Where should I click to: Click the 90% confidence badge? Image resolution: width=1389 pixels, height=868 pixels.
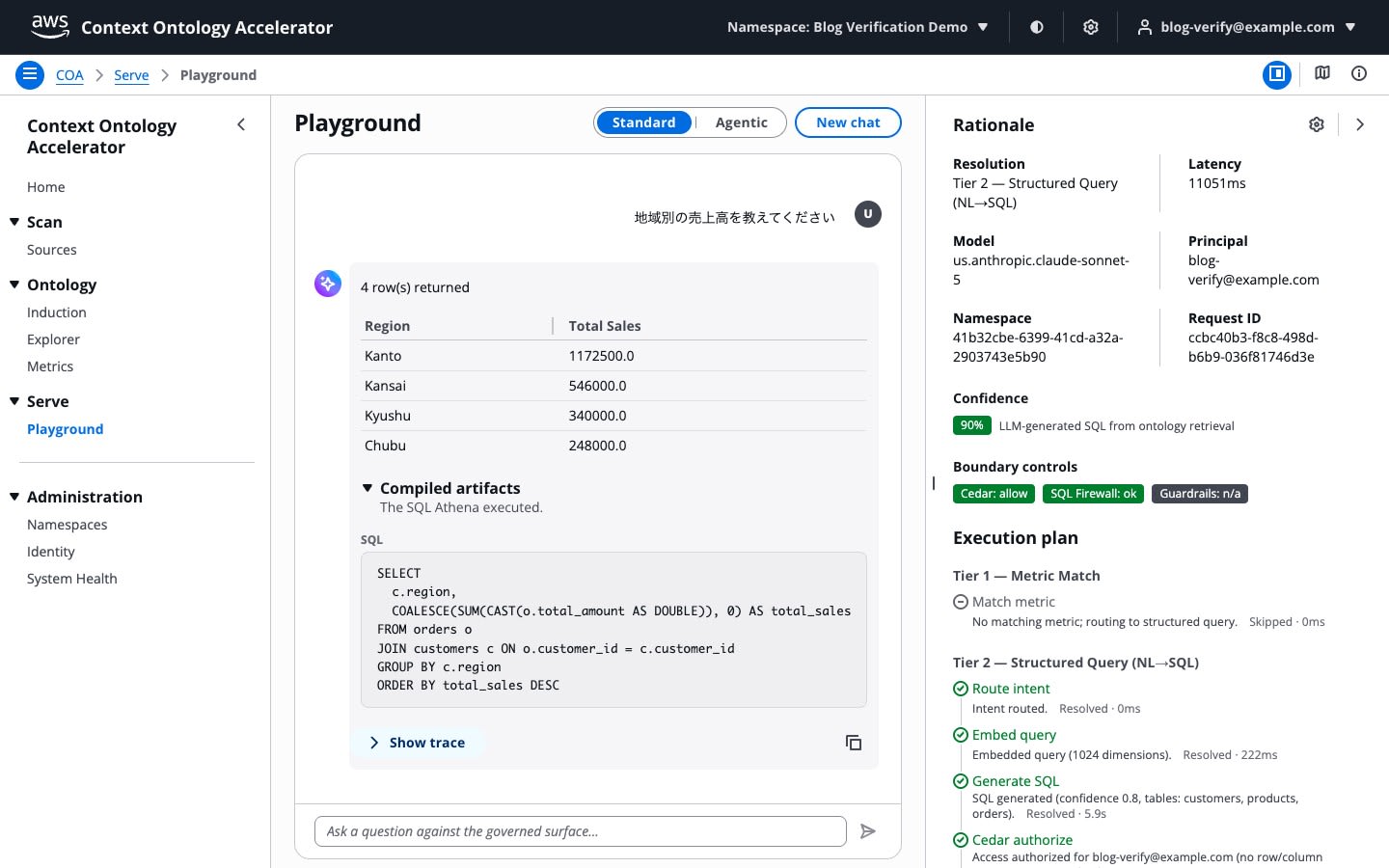click(x=972, y=425)
